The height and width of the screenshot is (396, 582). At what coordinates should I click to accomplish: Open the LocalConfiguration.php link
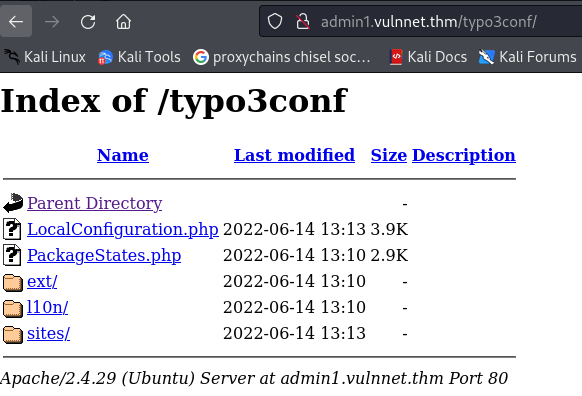(x=123, y=229)
